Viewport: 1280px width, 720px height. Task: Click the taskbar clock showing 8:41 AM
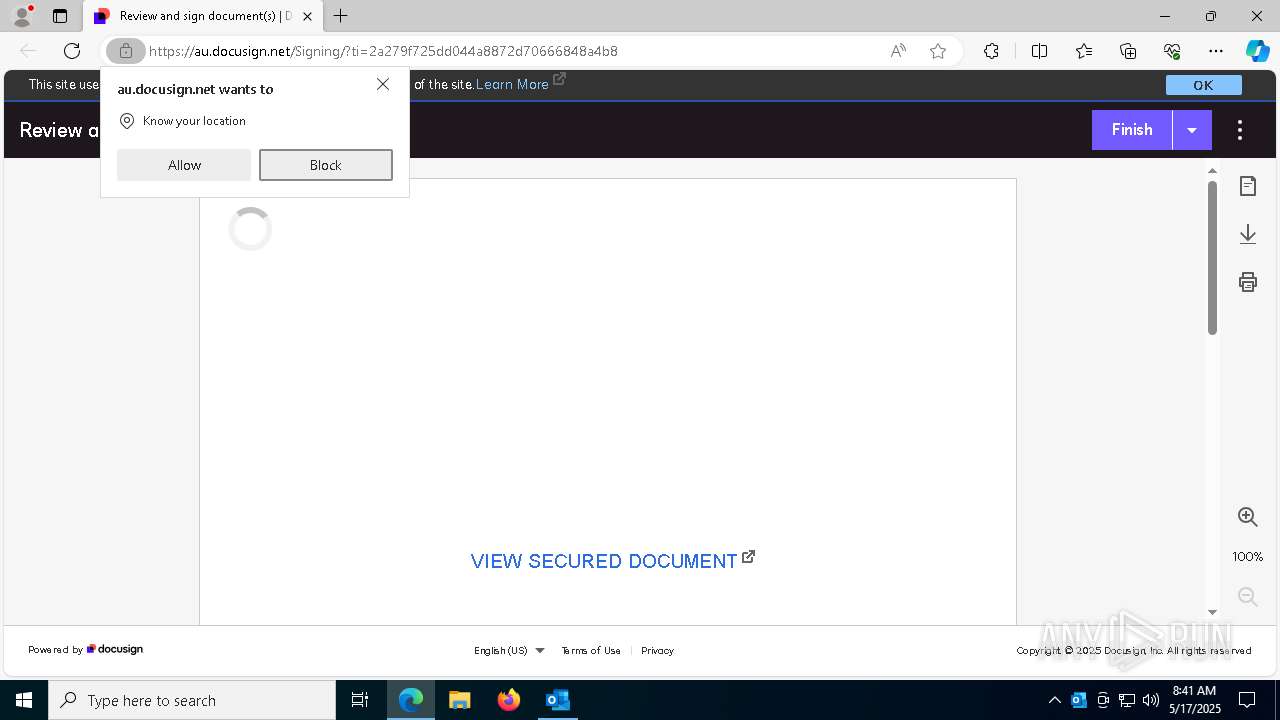1195,700
